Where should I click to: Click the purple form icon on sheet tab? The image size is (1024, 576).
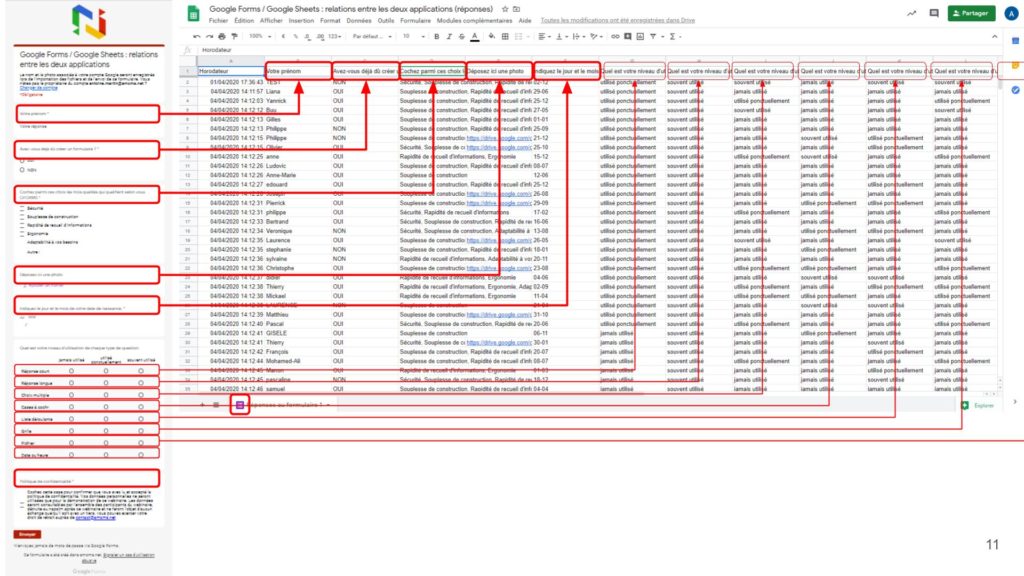pos(240,404)
